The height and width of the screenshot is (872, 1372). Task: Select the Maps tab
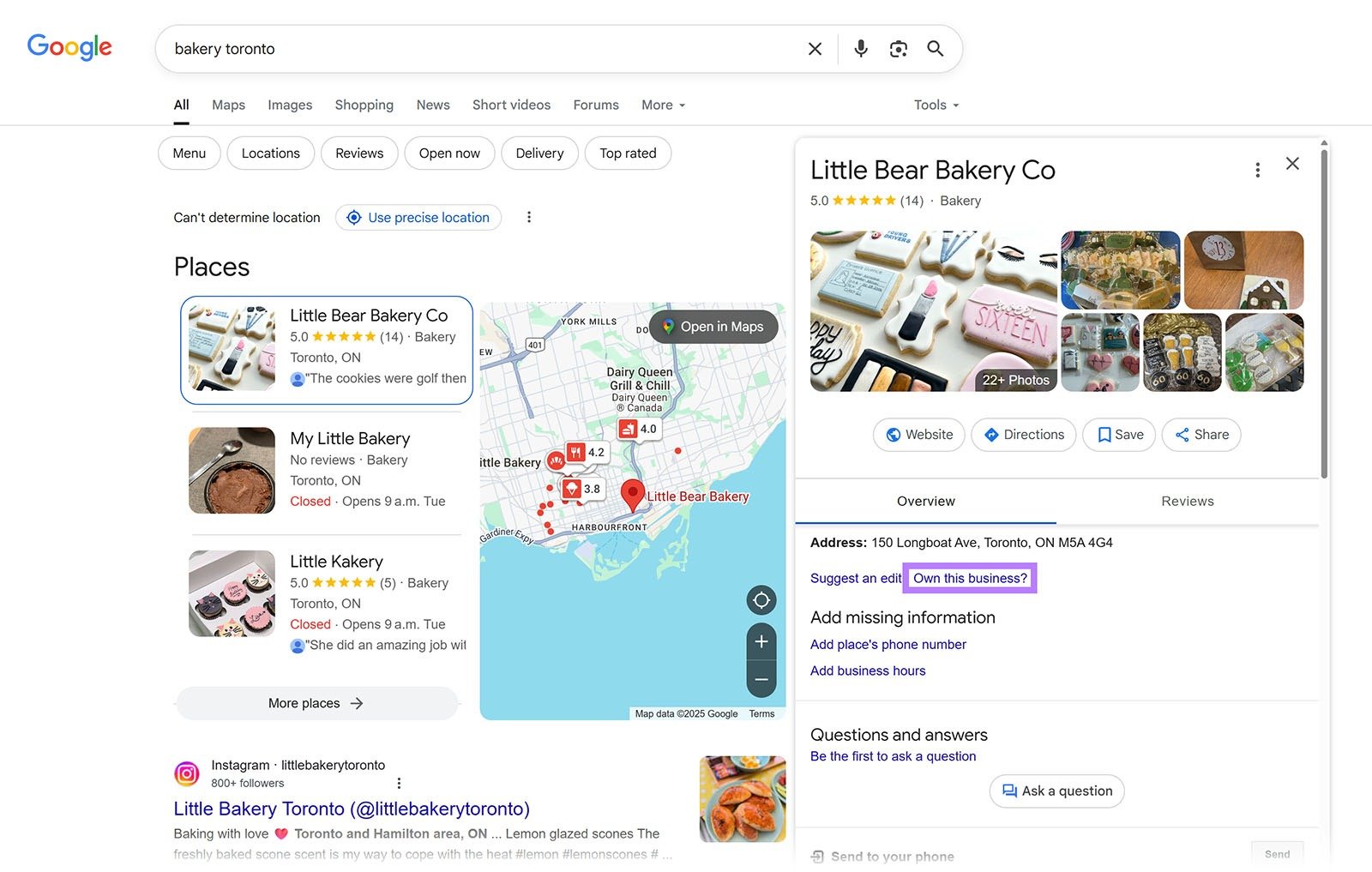click(x=227, y=105)
